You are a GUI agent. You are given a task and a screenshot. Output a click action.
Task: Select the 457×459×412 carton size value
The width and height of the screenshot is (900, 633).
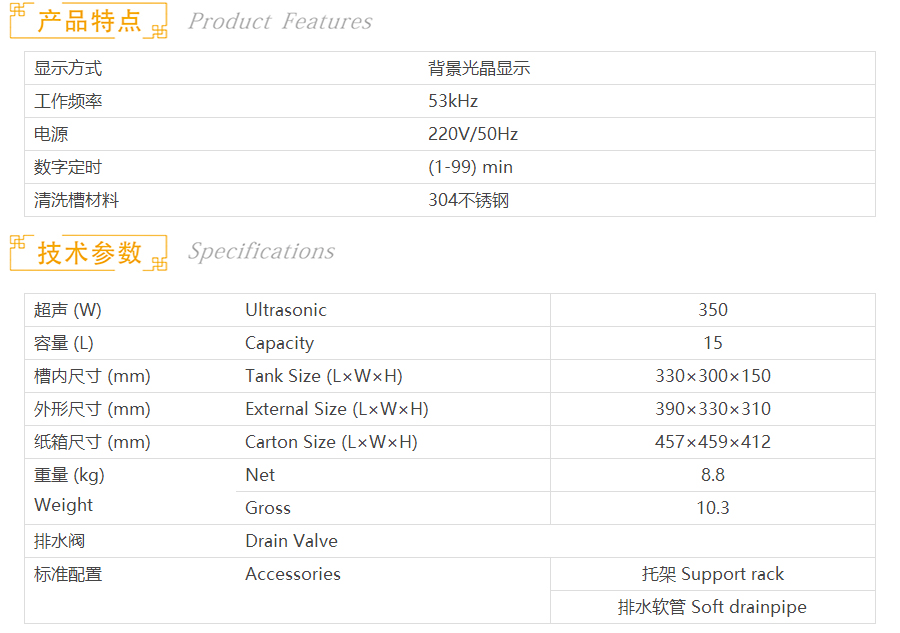pyautogui.click(x=712, y=442)
